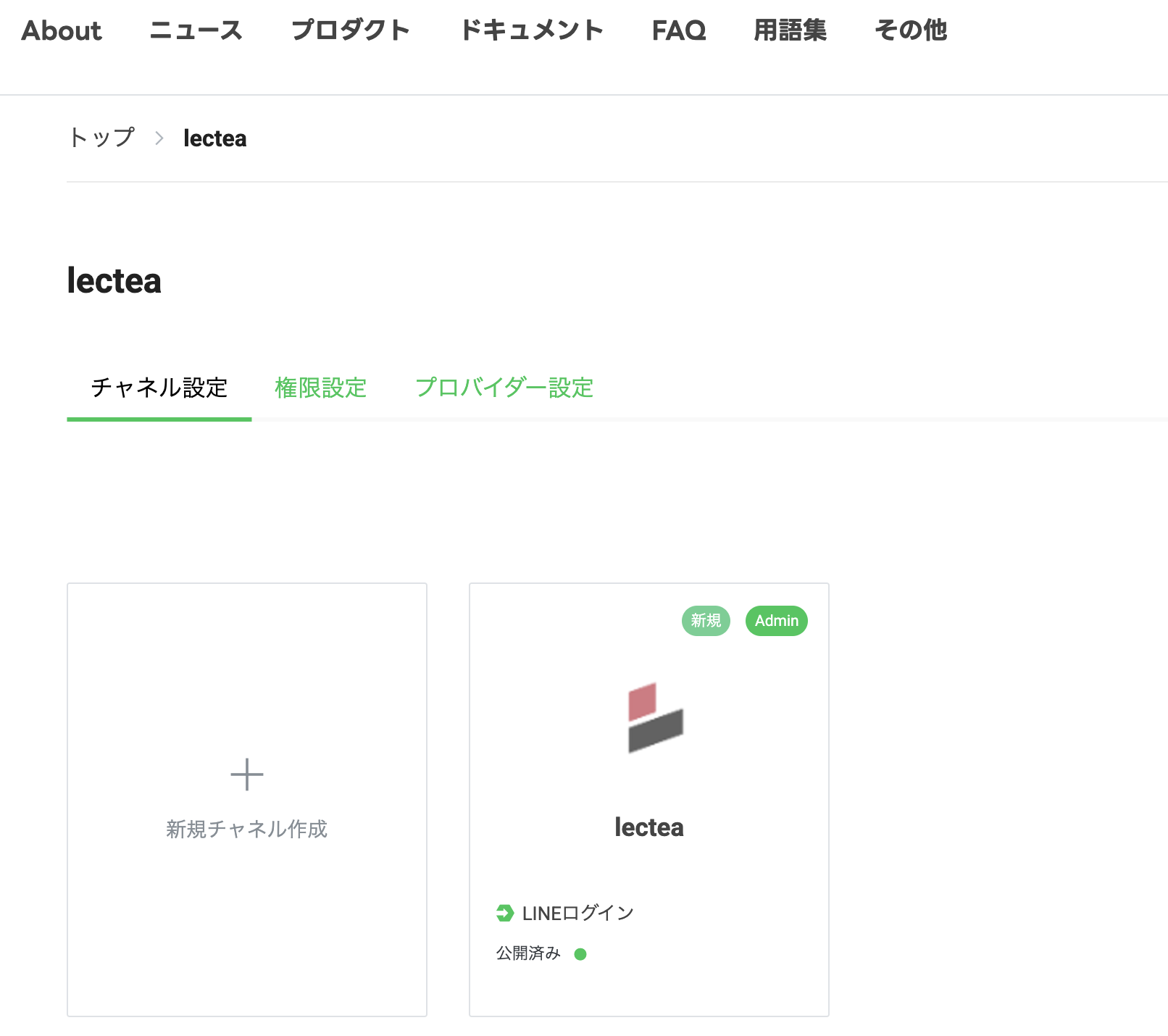Open the プロダクト menu
The height and width of the screenshot is (1036, 1168).
click(x=351, y=30)
